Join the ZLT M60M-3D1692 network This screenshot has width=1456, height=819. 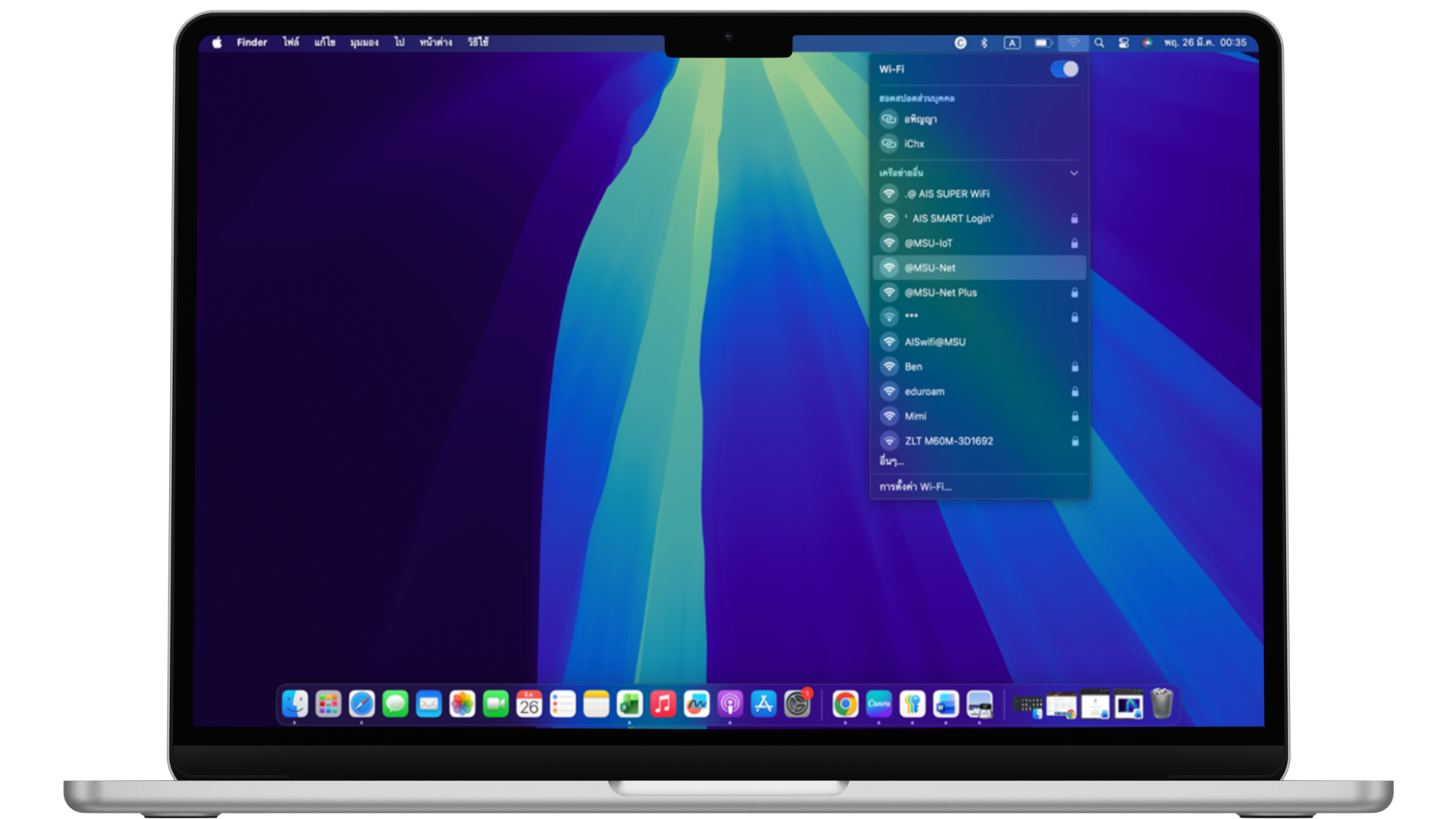[979, 441]
